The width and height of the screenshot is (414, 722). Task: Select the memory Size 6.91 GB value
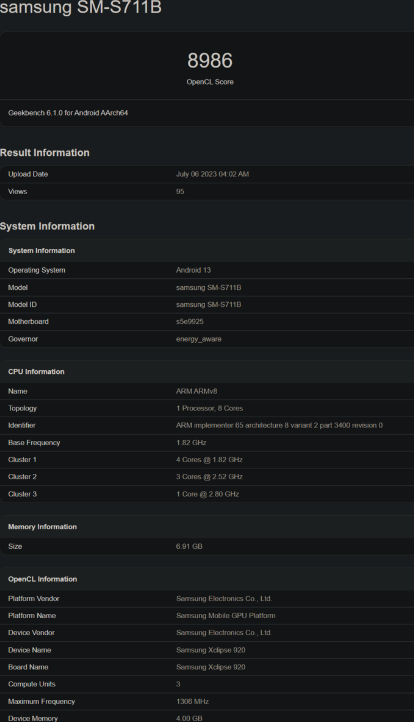coord(189,547)
